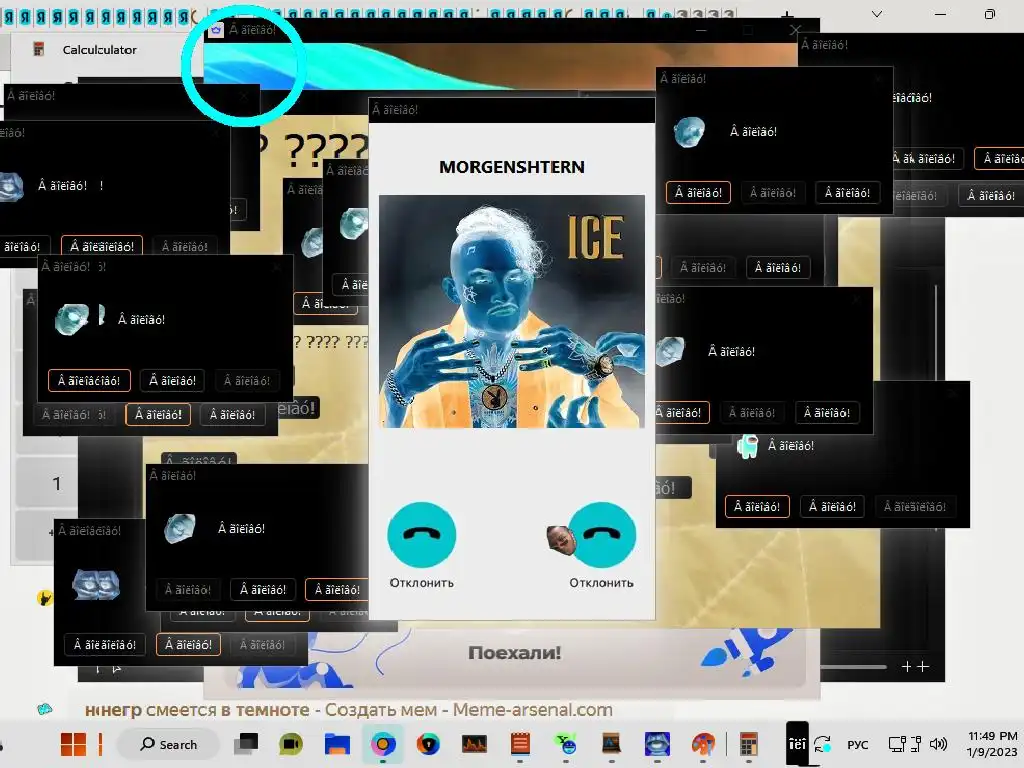The width and height of the screenshot is (1024, 768).
Task: Open the orange lion browser icon on the taskbar
Action: 428,744
